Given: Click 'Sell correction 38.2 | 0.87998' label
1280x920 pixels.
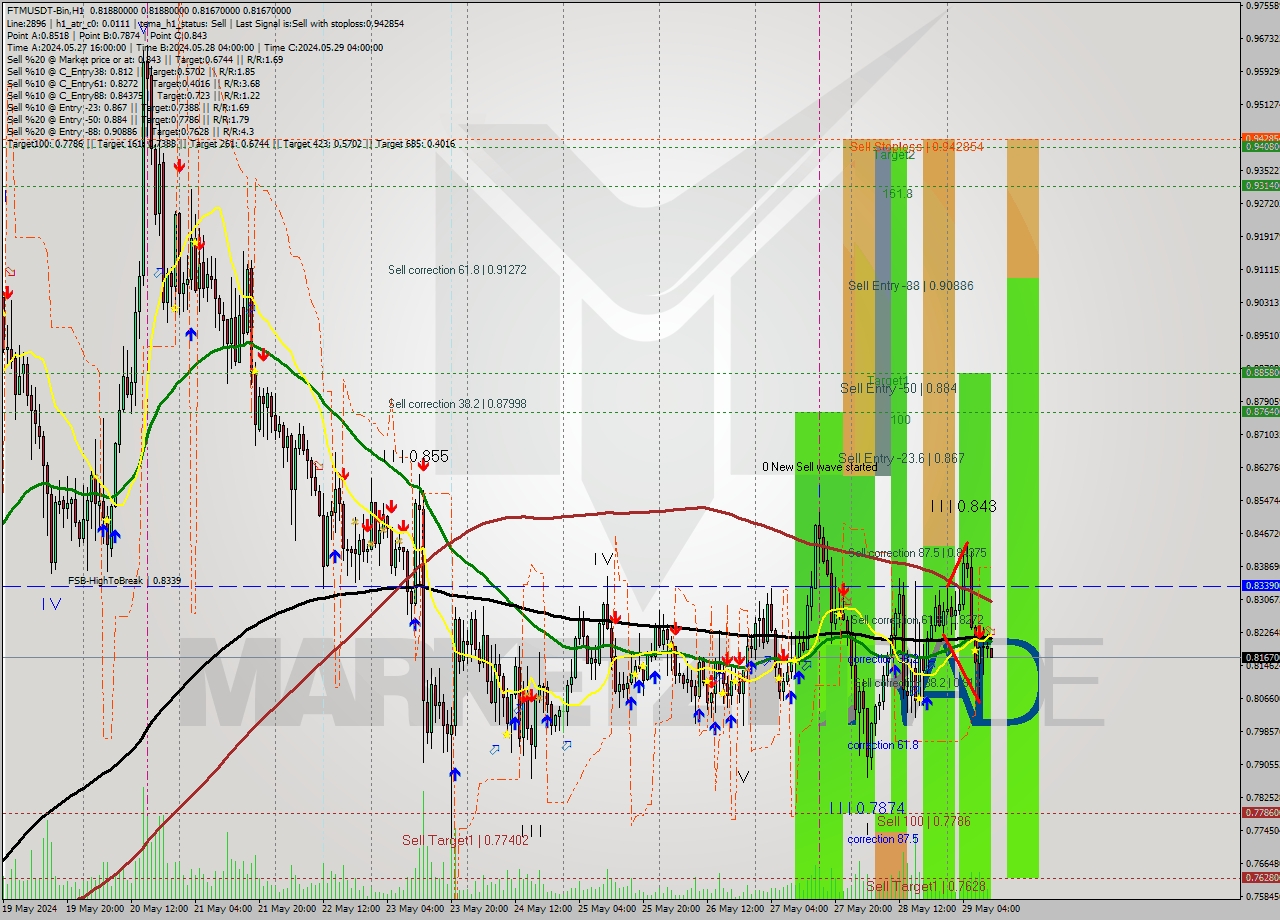Looking at the screenshot, I should pos(457,404).
